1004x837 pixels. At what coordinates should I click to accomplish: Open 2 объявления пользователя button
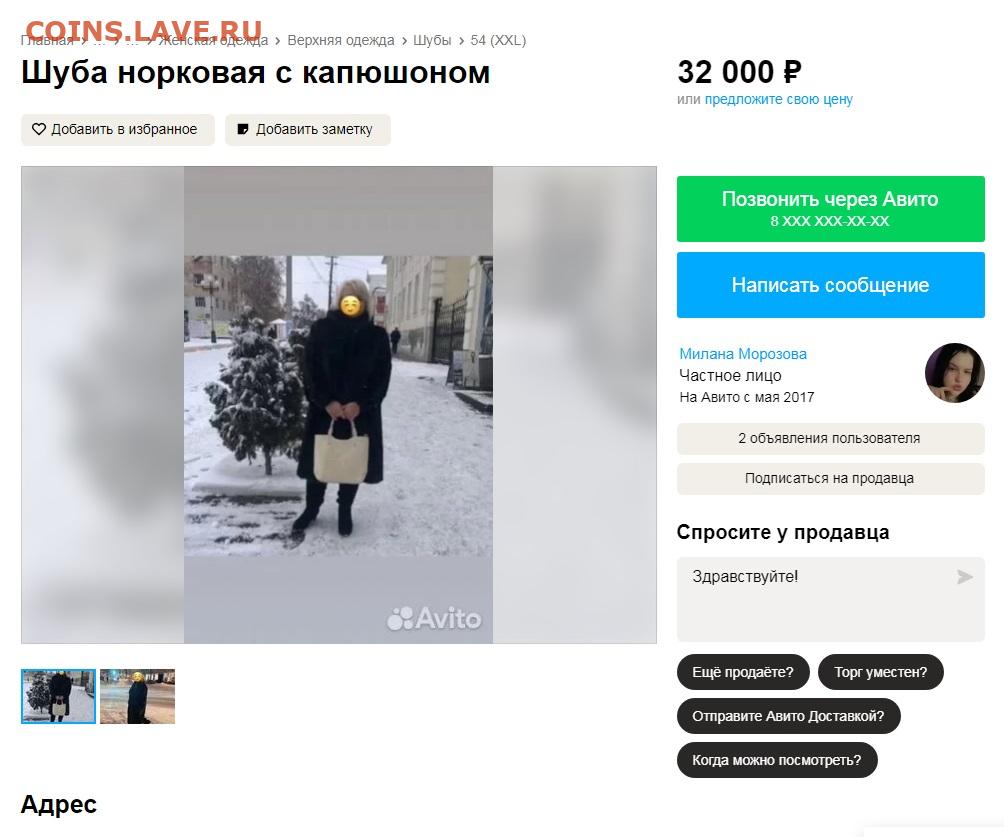coord(830,439)
